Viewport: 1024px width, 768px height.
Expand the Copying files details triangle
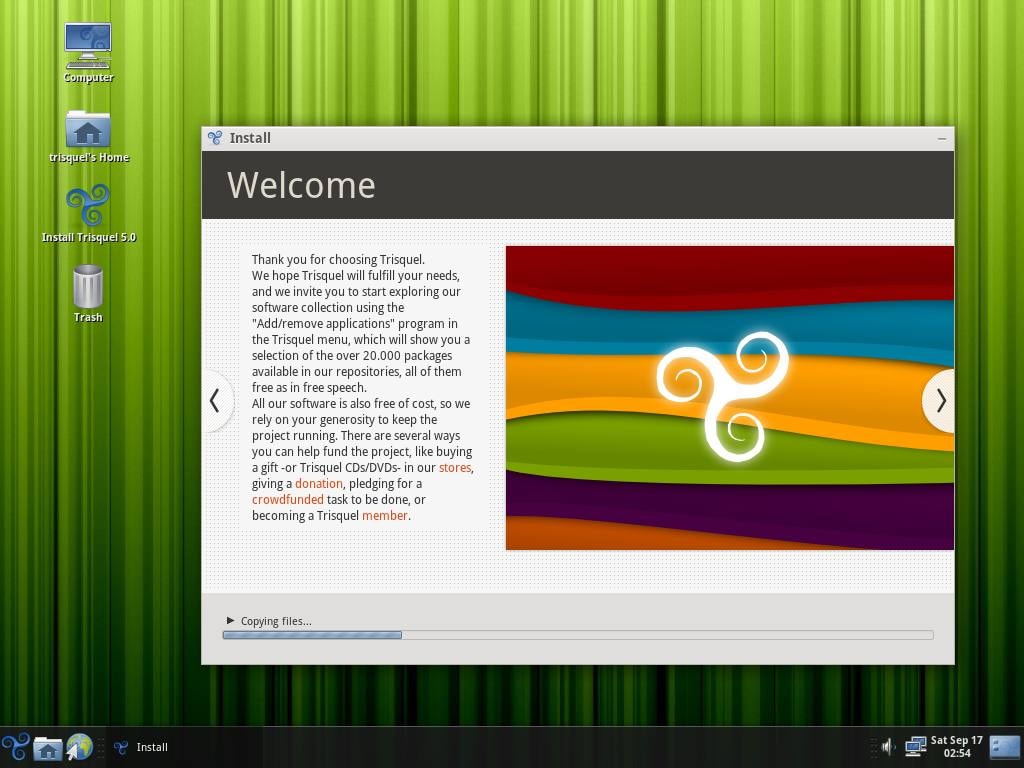[x=230, y=620]
